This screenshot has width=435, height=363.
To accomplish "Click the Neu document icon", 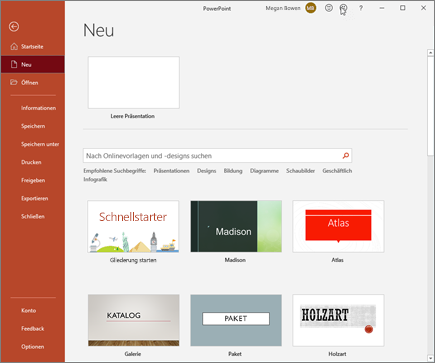I will click(x=14, y=64).
